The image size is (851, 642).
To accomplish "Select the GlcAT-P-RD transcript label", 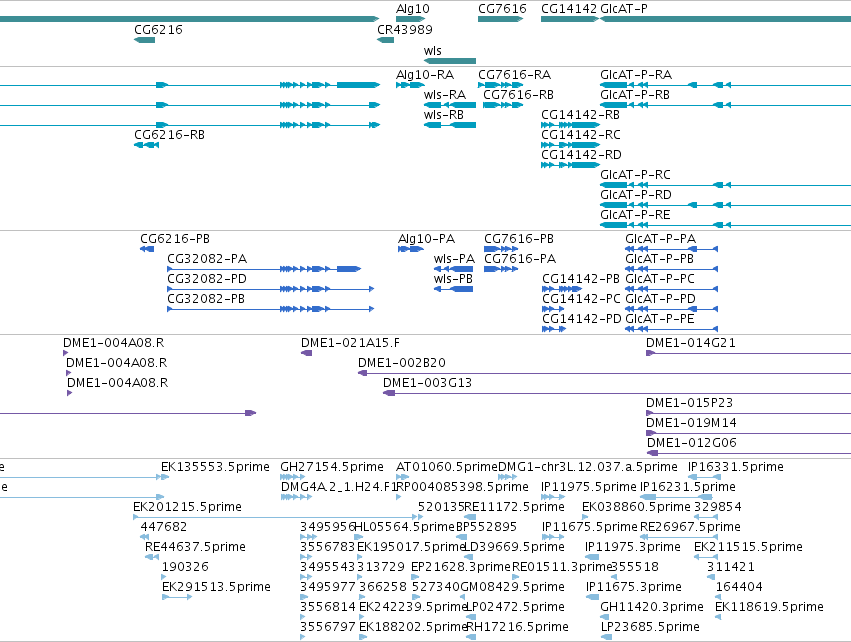I will (x=636, y=194).
